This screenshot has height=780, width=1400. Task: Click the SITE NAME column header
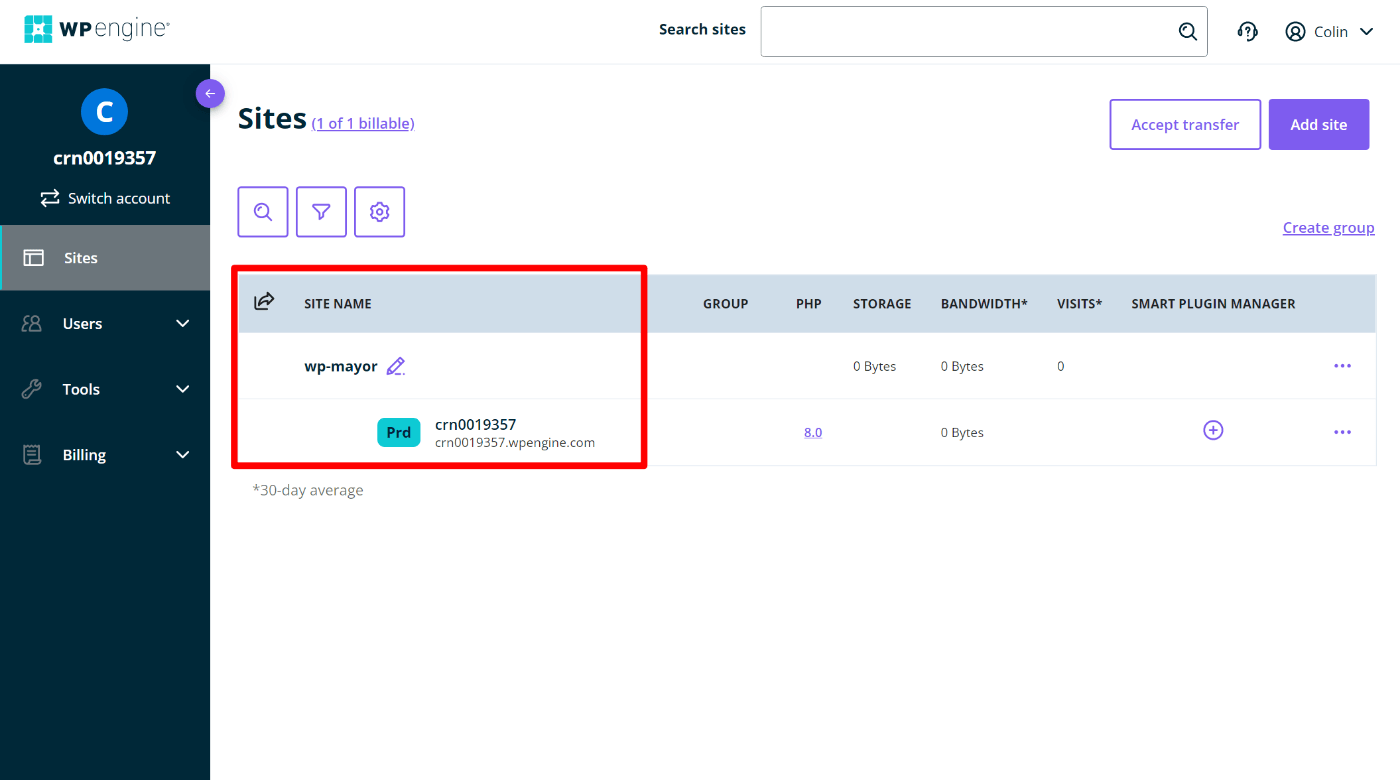pyautogui.click(x=338, y=304)
